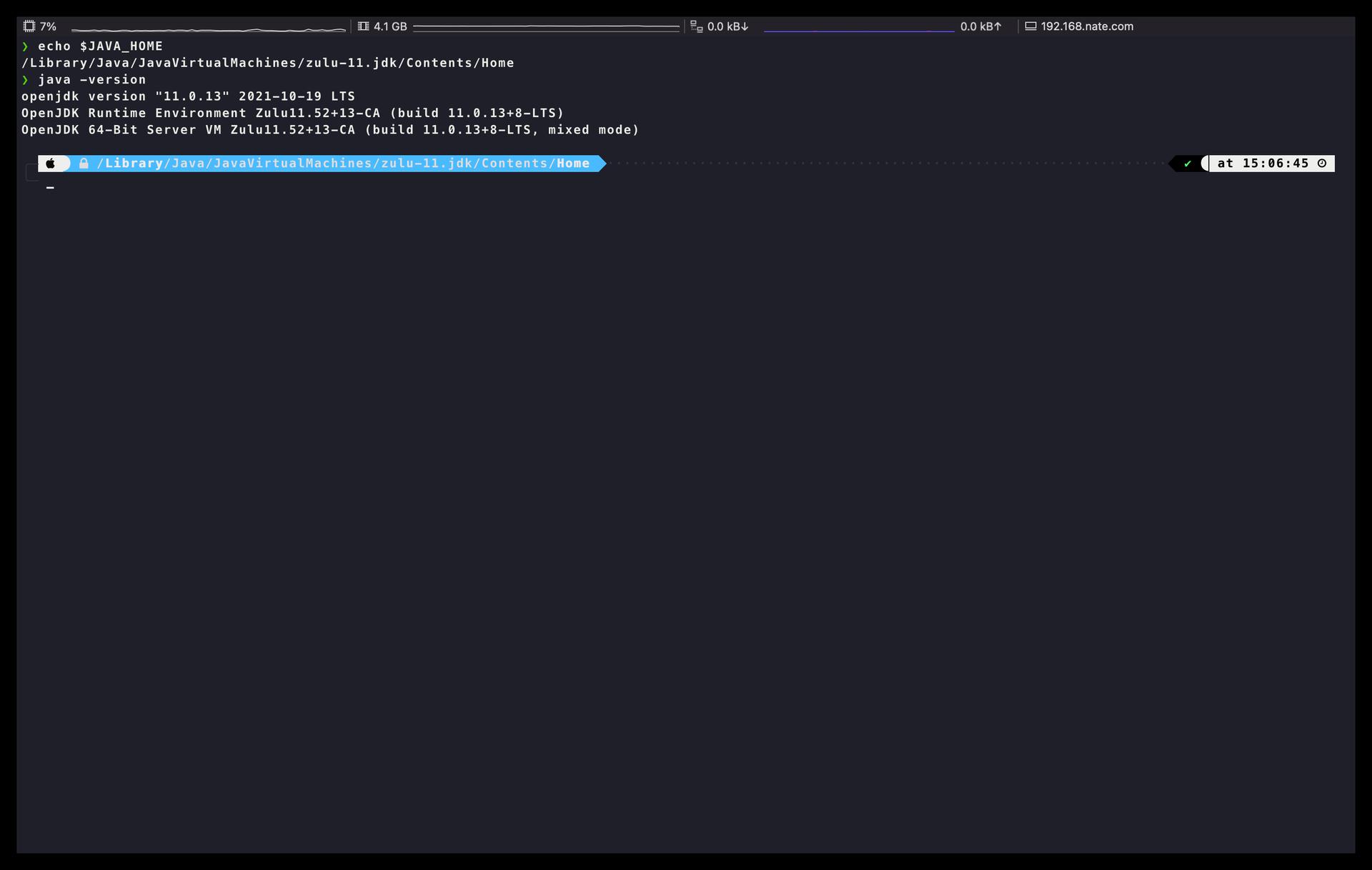Image resolution: width=1372 pixels, height=870 pixels.
Task: Click the computer hostname icon
Action: point(1030,26)
